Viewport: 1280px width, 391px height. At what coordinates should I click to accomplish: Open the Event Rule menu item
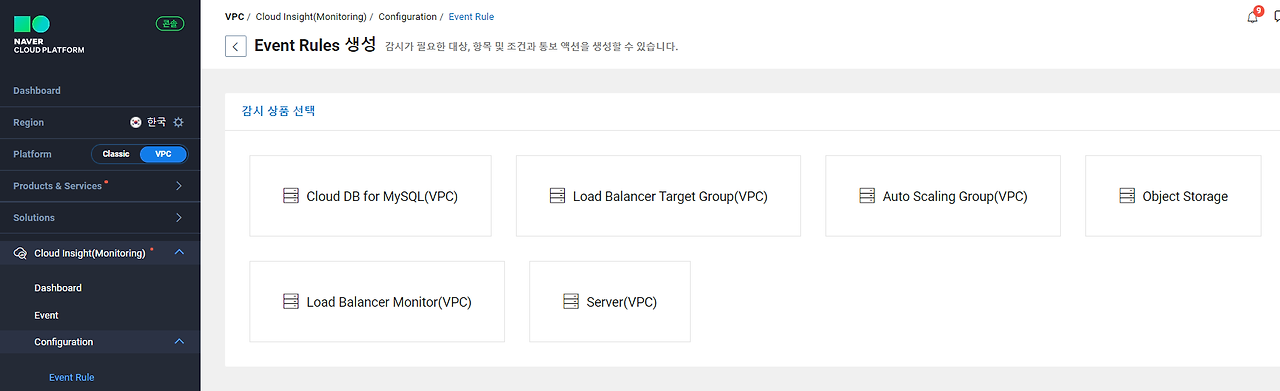pyautogui.click(x=71, y=378)
